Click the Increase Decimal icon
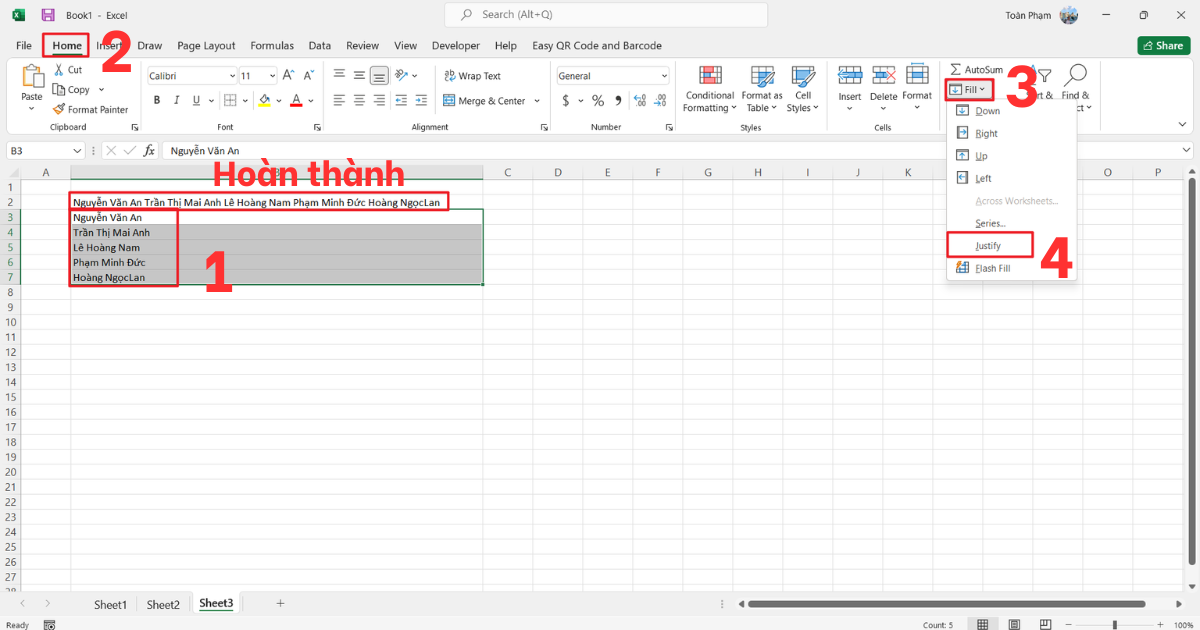The image size is (1200, 630). click(x=640, y=100)
